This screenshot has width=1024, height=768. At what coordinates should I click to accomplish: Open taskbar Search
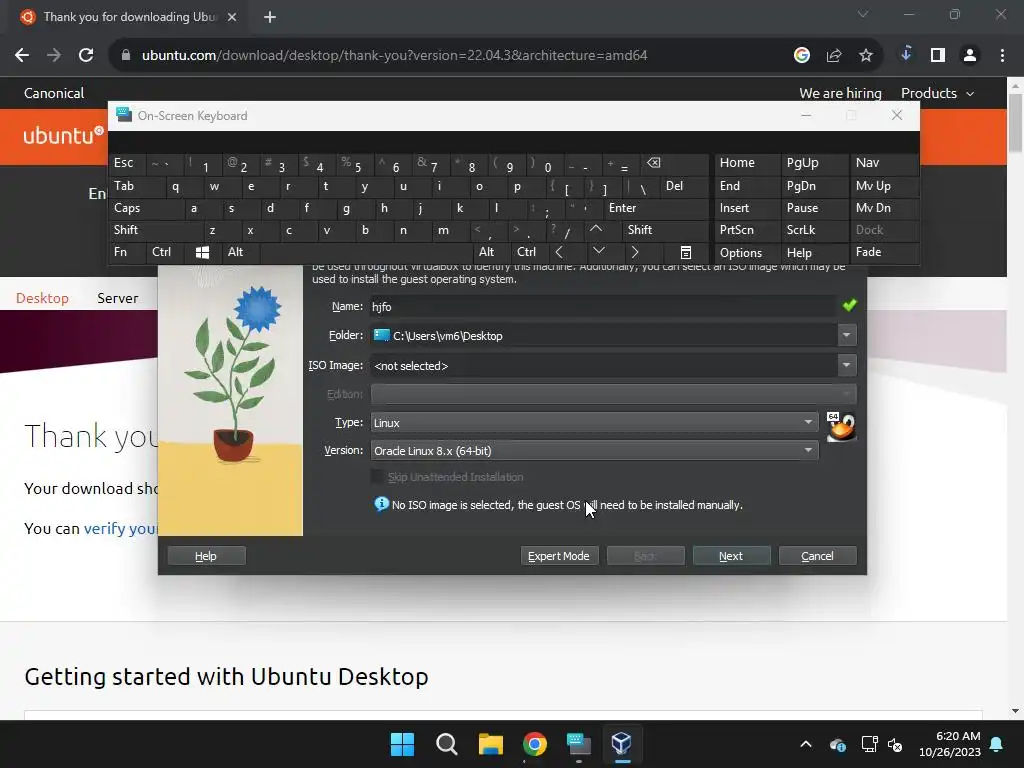(x=447, y=744)
